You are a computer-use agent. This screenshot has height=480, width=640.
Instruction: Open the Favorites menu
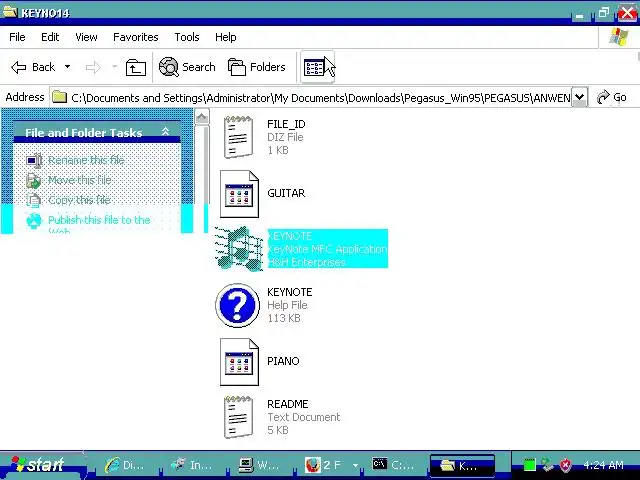(136, 37)
